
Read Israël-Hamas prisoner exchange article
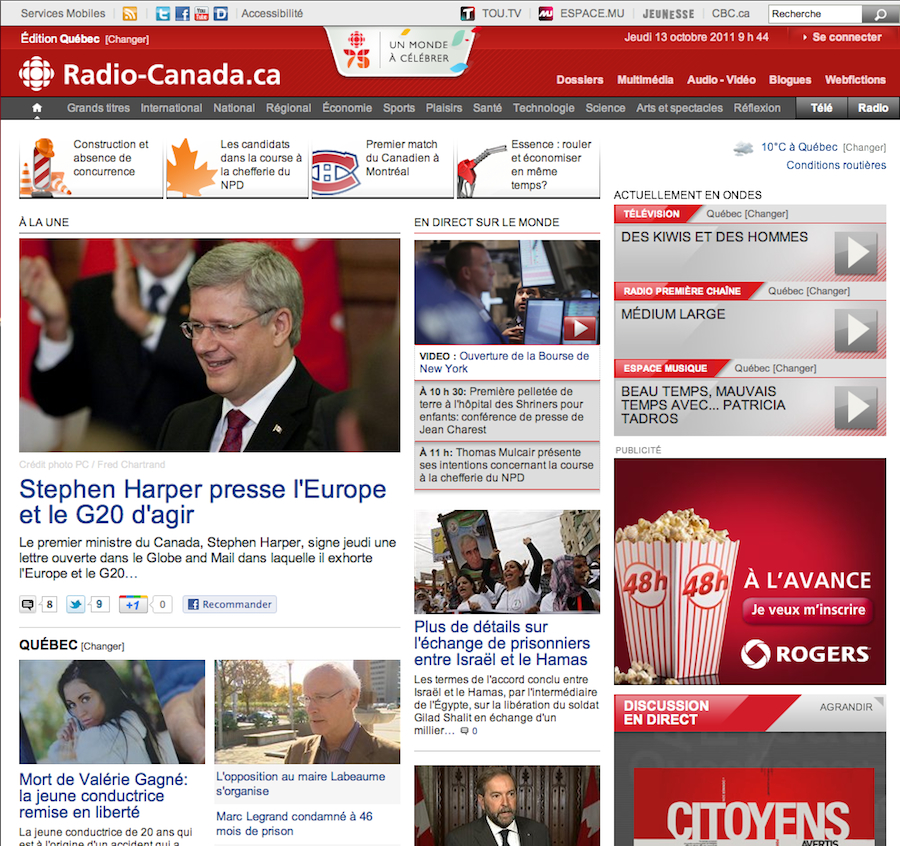[x=501, y=643]
